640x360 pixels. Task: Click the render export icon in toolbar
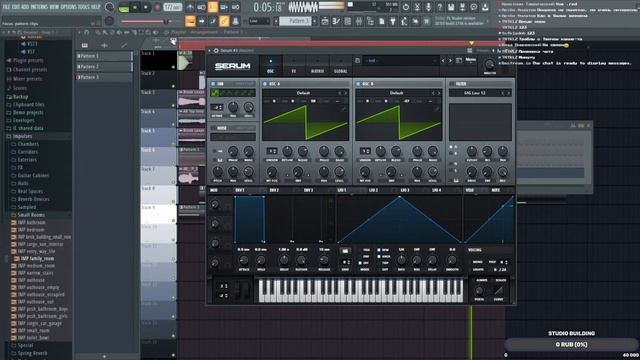tap(462, 7)
